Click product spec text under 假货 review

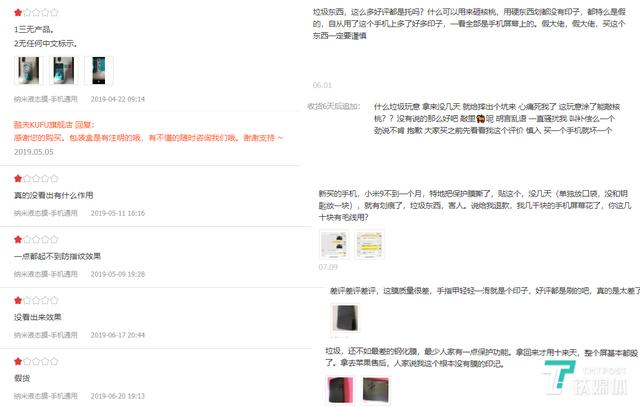(x=46, y=396)
